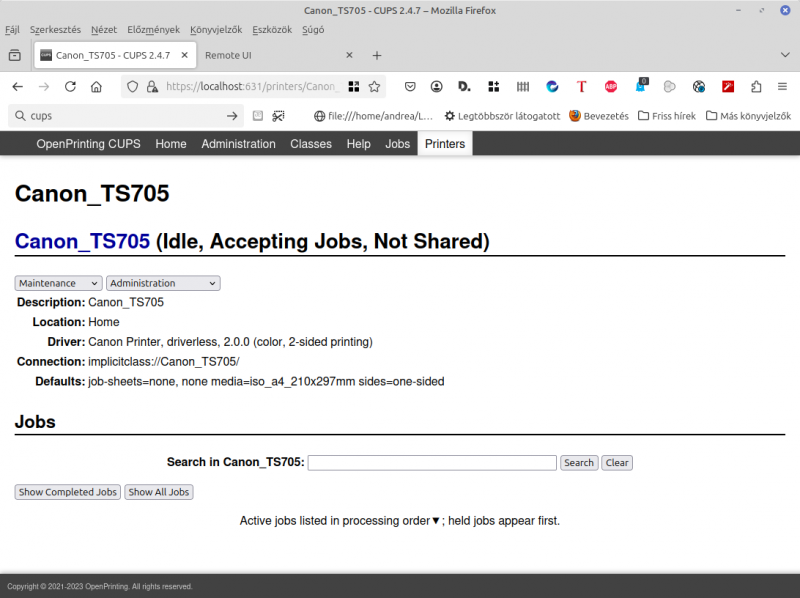
Task: Click the grey chat bubble extension icon
Action: pos(669,87)
